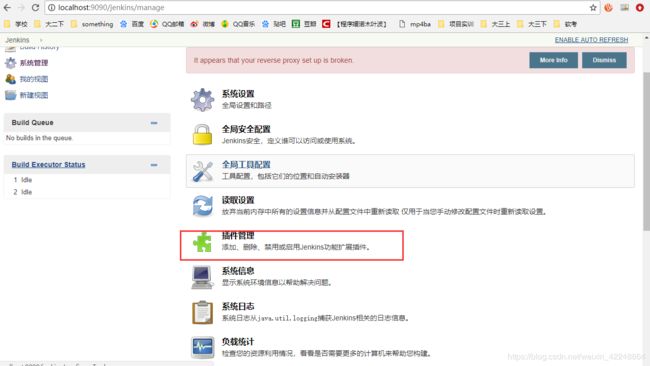Reload the page with the refresh icon
The width and height of the screenshot is (650, 366).
click(35, 7)
